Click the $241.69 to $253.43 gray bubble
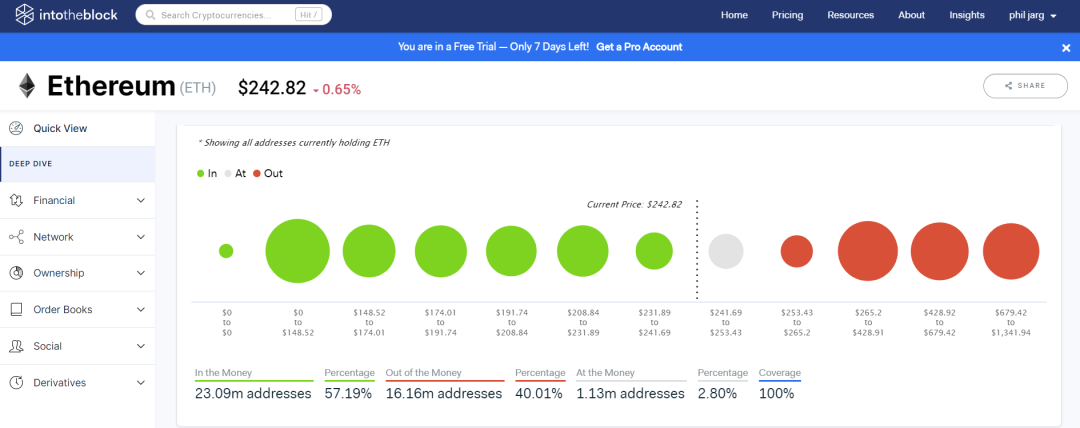 (726, 251)
